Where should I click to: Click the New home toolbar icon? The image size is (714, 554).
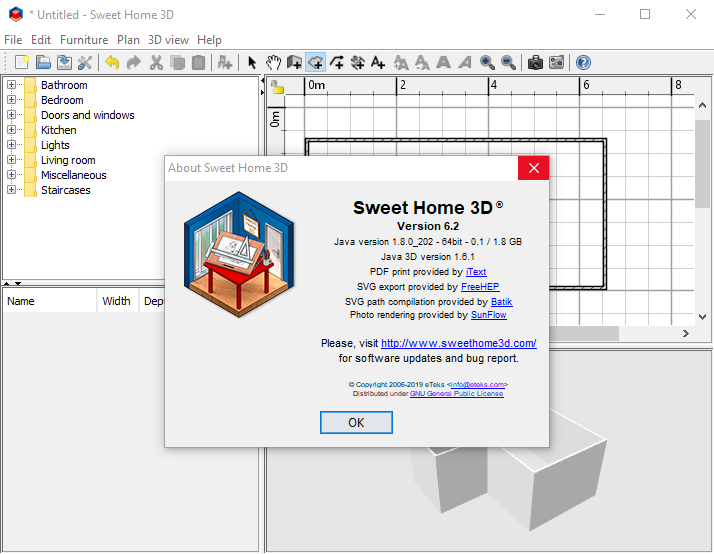[x=22, y=62]
